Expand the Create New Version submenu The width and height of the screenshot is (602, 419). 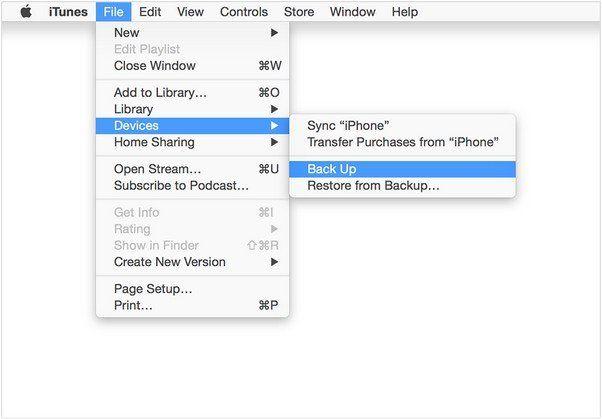(x=192, y=262)
